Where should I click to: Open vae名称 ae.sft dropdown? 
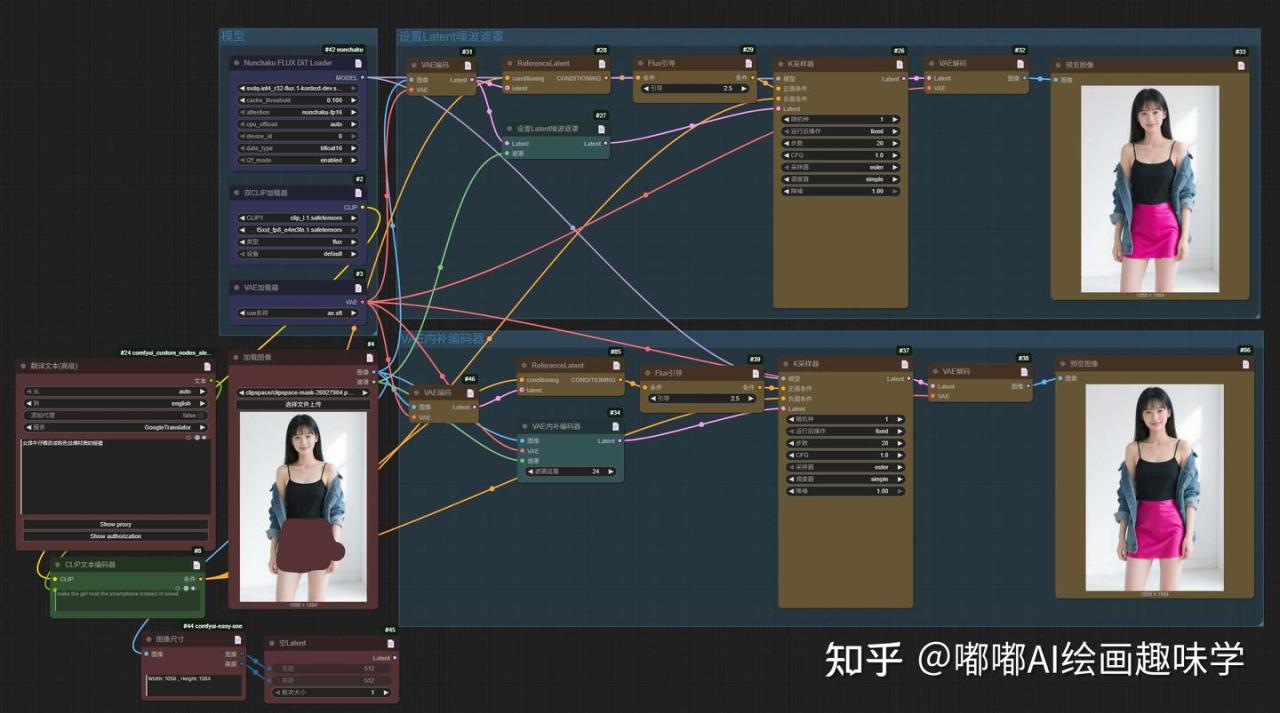click(300, 312)
